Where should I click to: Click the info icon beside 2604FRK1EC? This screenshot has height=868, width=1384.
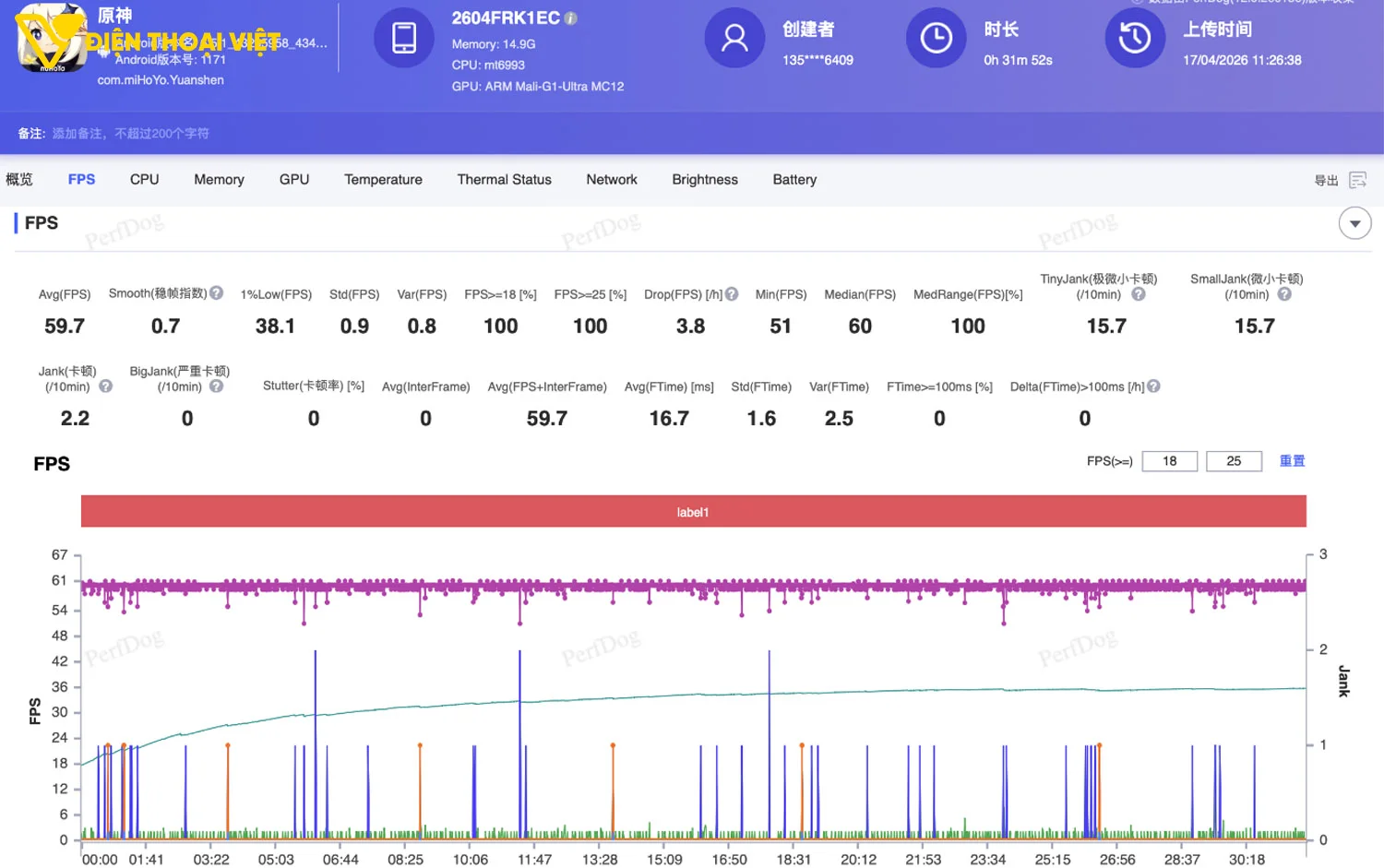click(x=571, y=18)
